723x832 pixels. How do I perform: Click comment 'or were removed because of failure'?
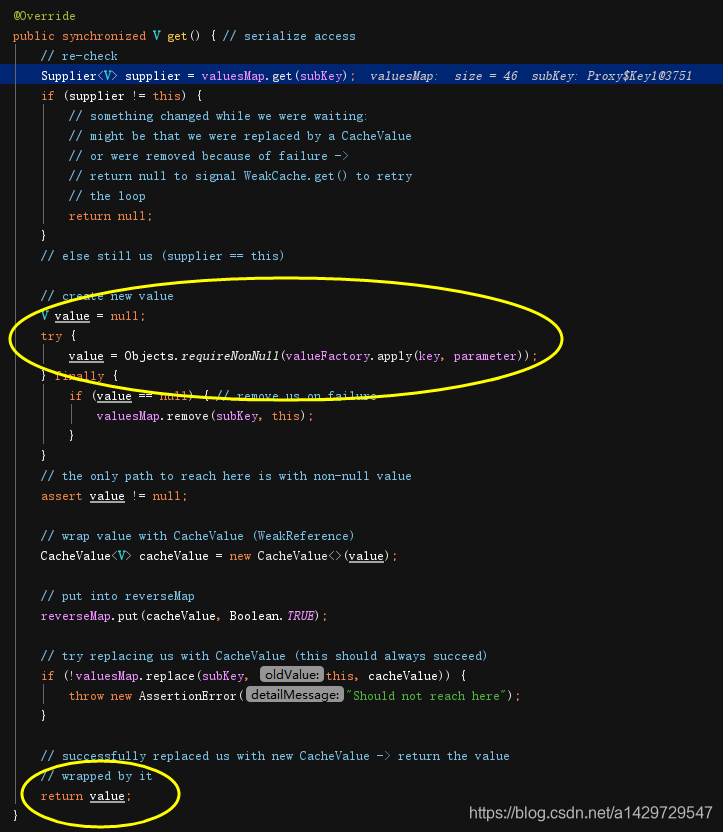[x=208, y=156]
